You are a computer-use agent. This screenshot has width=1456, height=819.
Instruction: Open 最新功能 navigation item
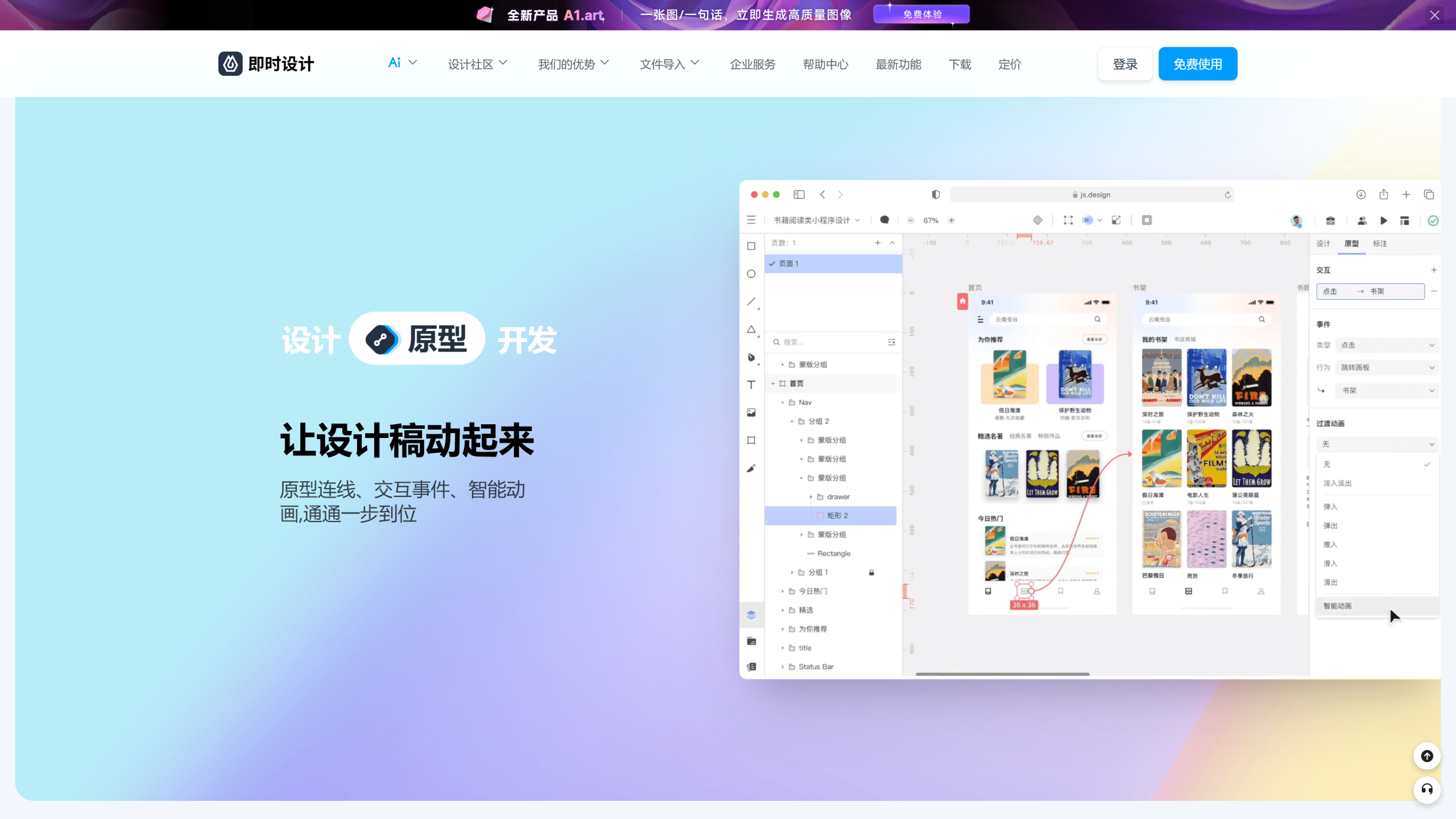898,64
